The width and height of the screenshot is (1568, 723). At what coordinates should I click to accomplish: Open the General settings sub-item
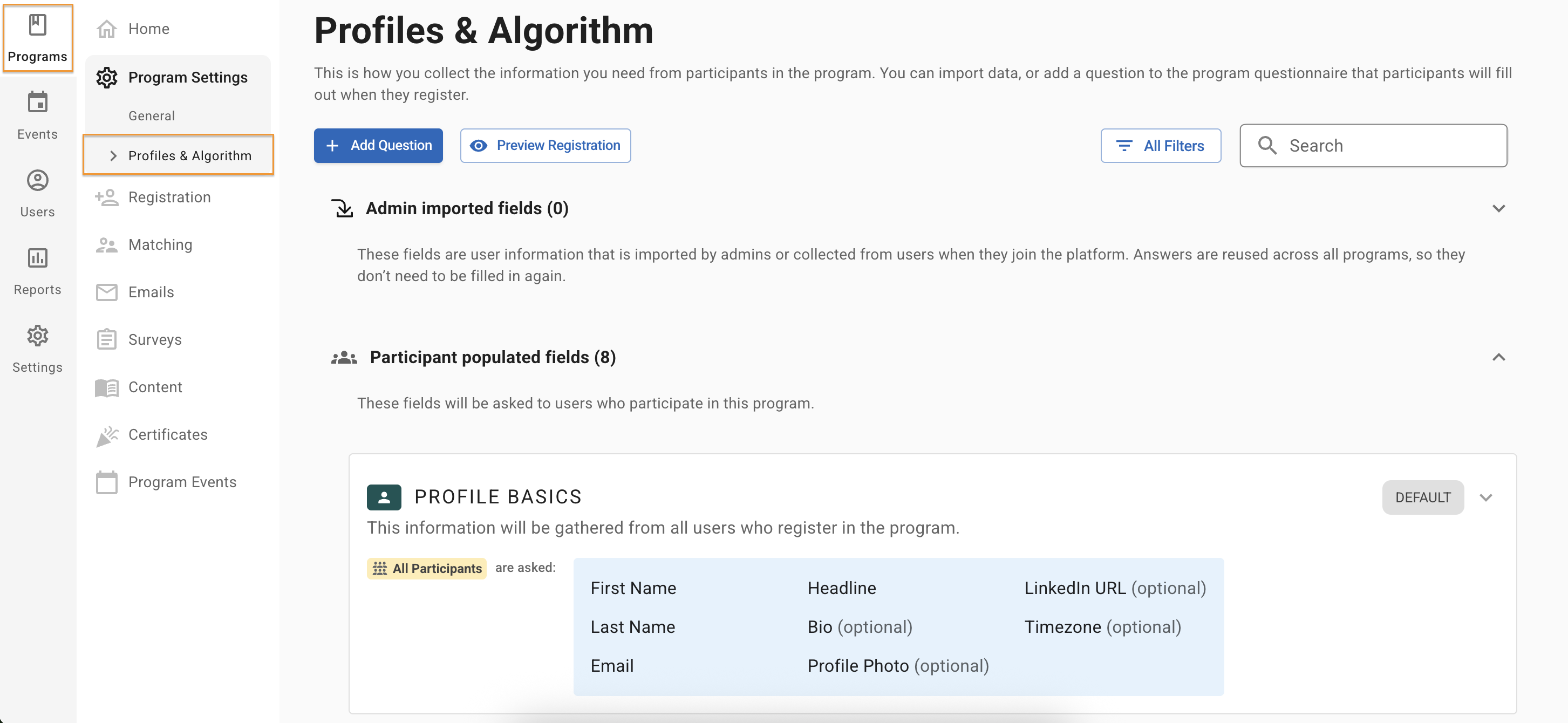pyautogui.click(x=152, y=115)
